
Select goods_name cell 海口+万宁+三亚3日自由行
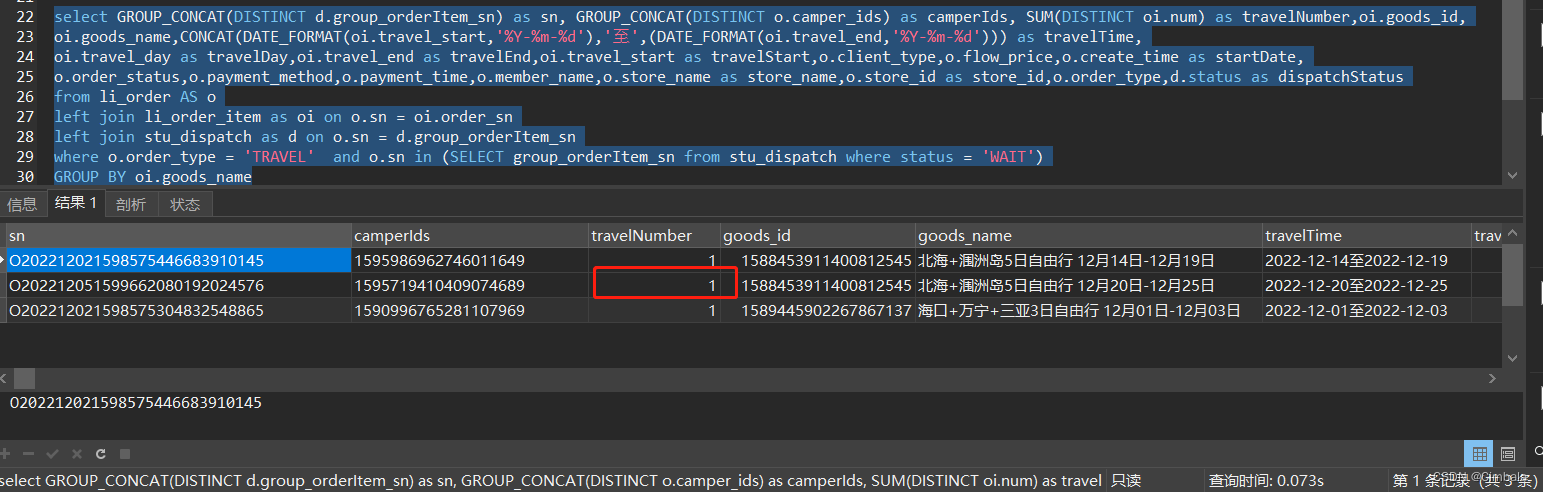click(x=1088, y=311)
